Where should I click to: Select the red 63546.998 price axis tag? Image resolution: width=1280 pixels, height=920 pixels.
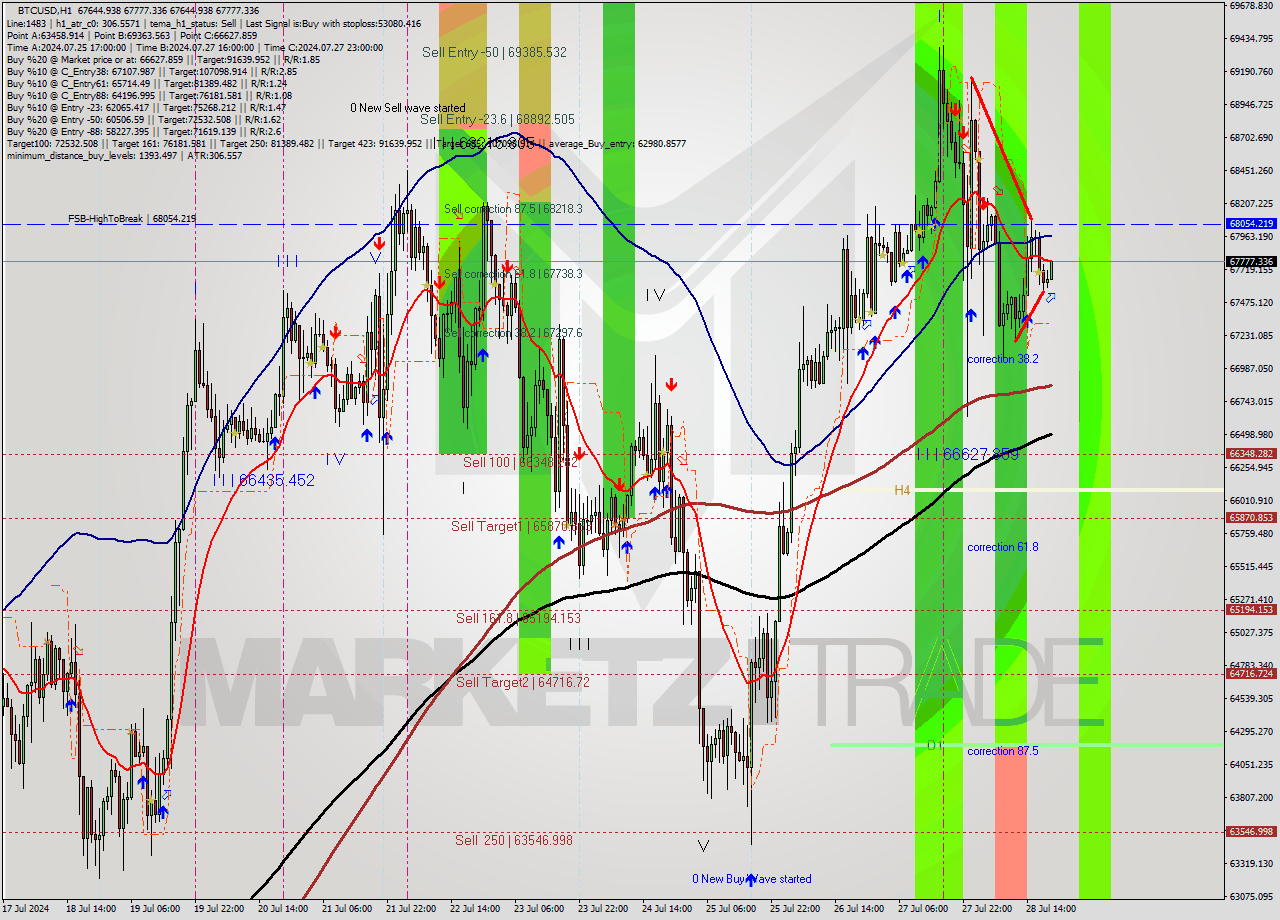point(1251,831)
